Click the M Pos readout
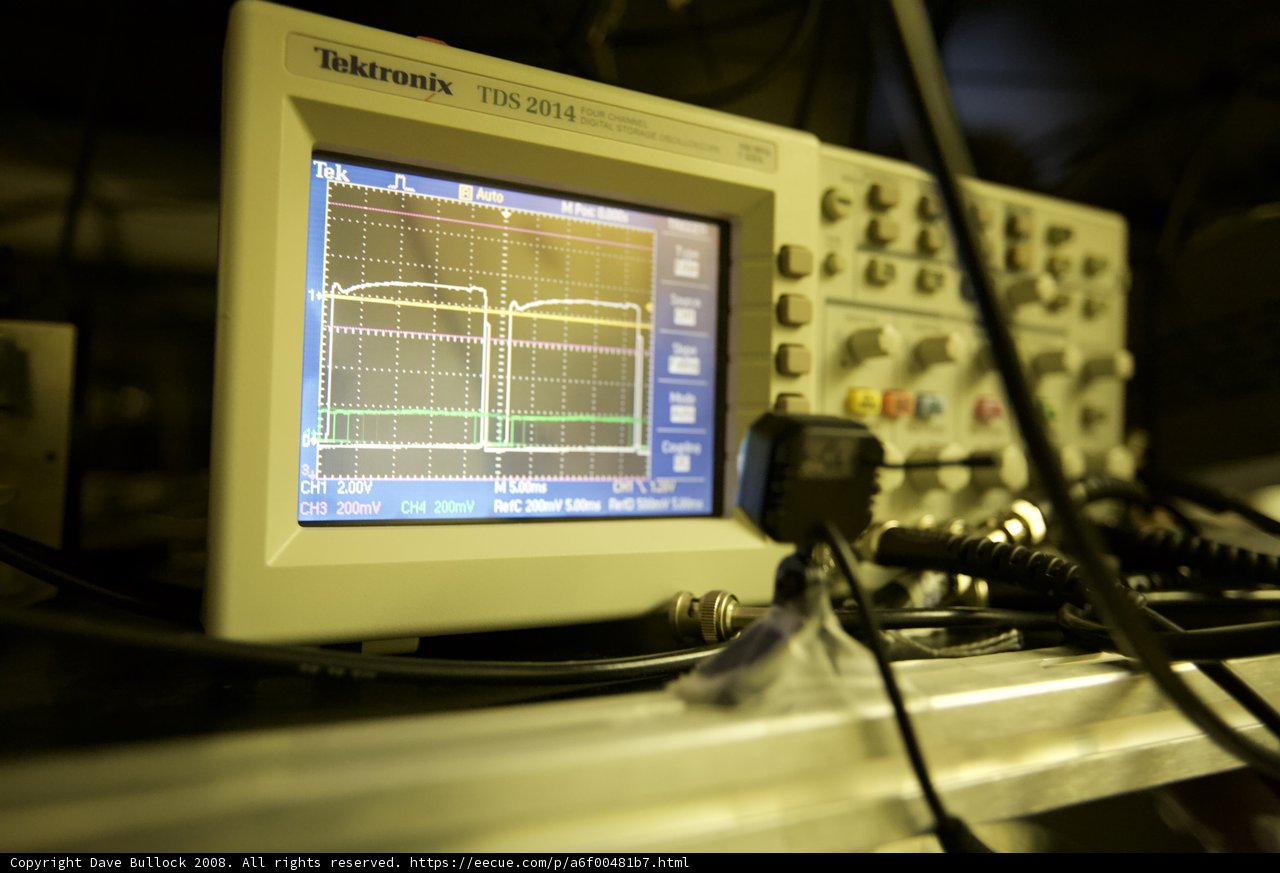The image size is (1280, 873). tap(594, 213)
